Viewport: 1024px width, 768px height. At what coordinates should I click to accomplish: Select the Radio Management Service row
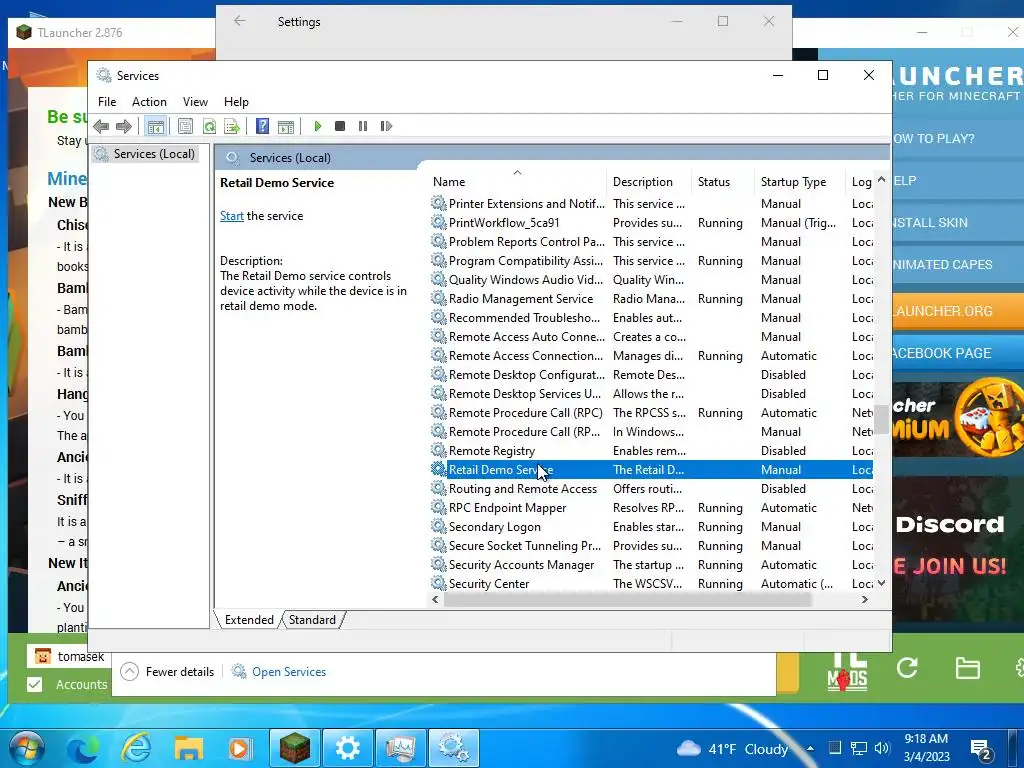pos(651,298)
